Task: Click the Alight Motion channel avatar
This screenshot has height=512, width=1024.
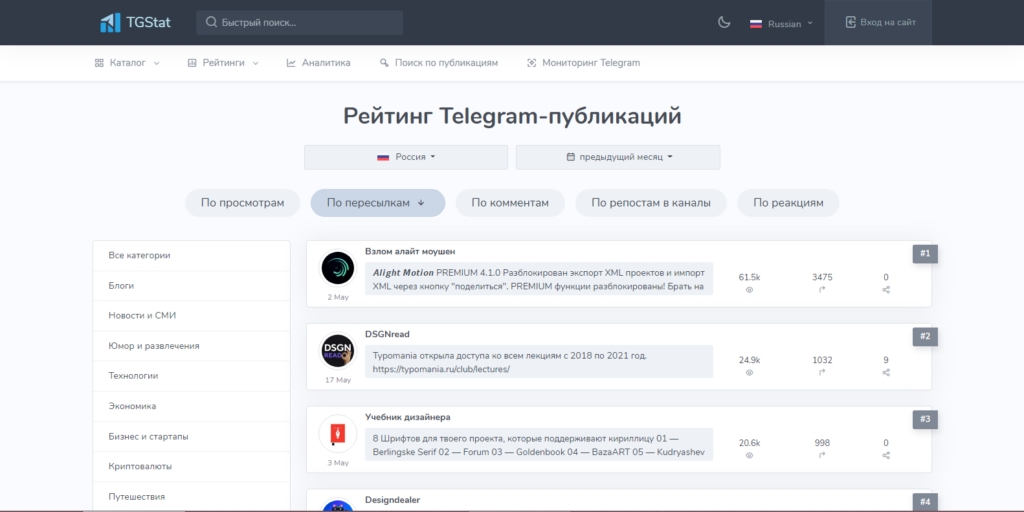Action: tap(338, 269)
